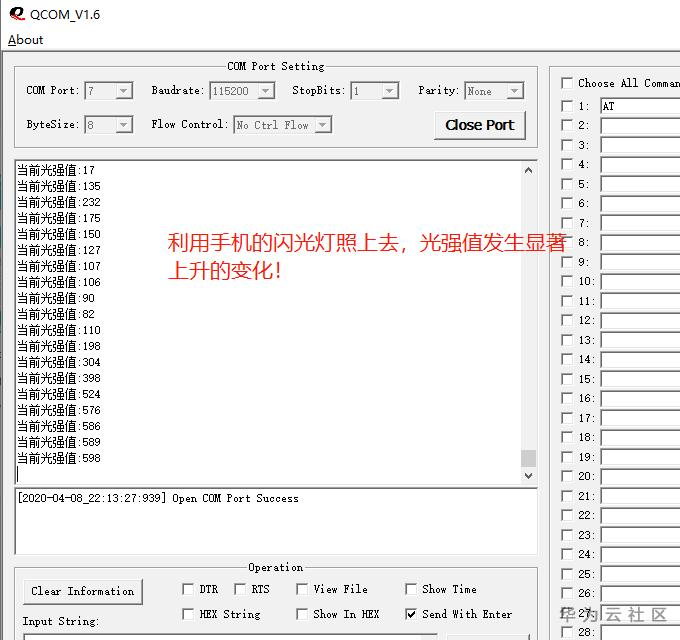The width and height of the screenshot is (680, 640).
Task: Check command 10 checkbox
Action: (x=567, y=281)
